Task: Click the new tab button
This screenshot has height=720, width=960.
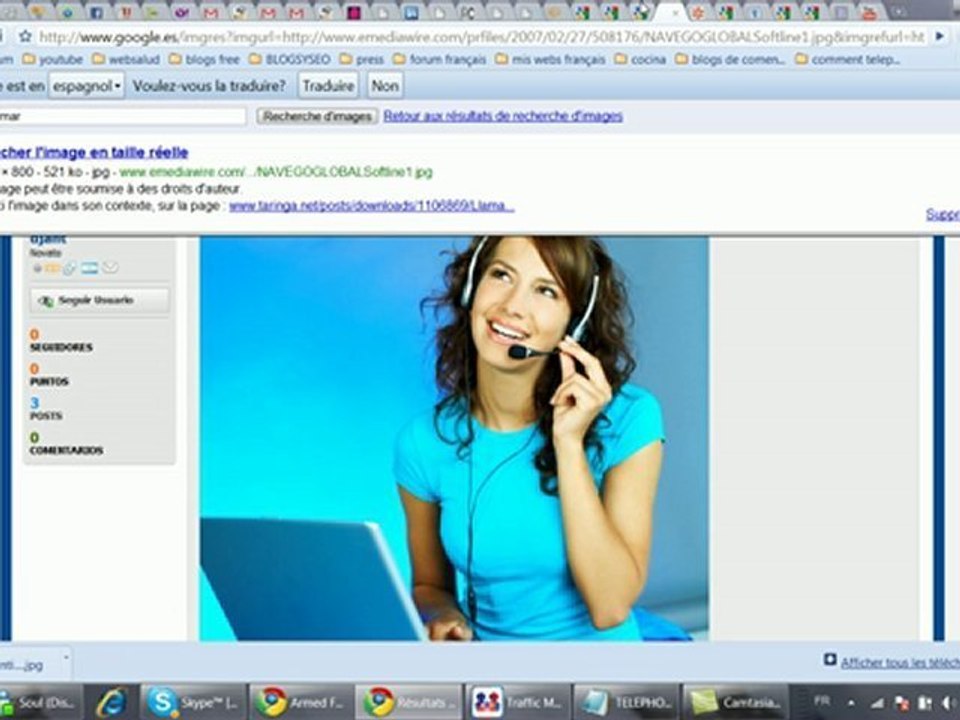Action: (x=898, y=12)
